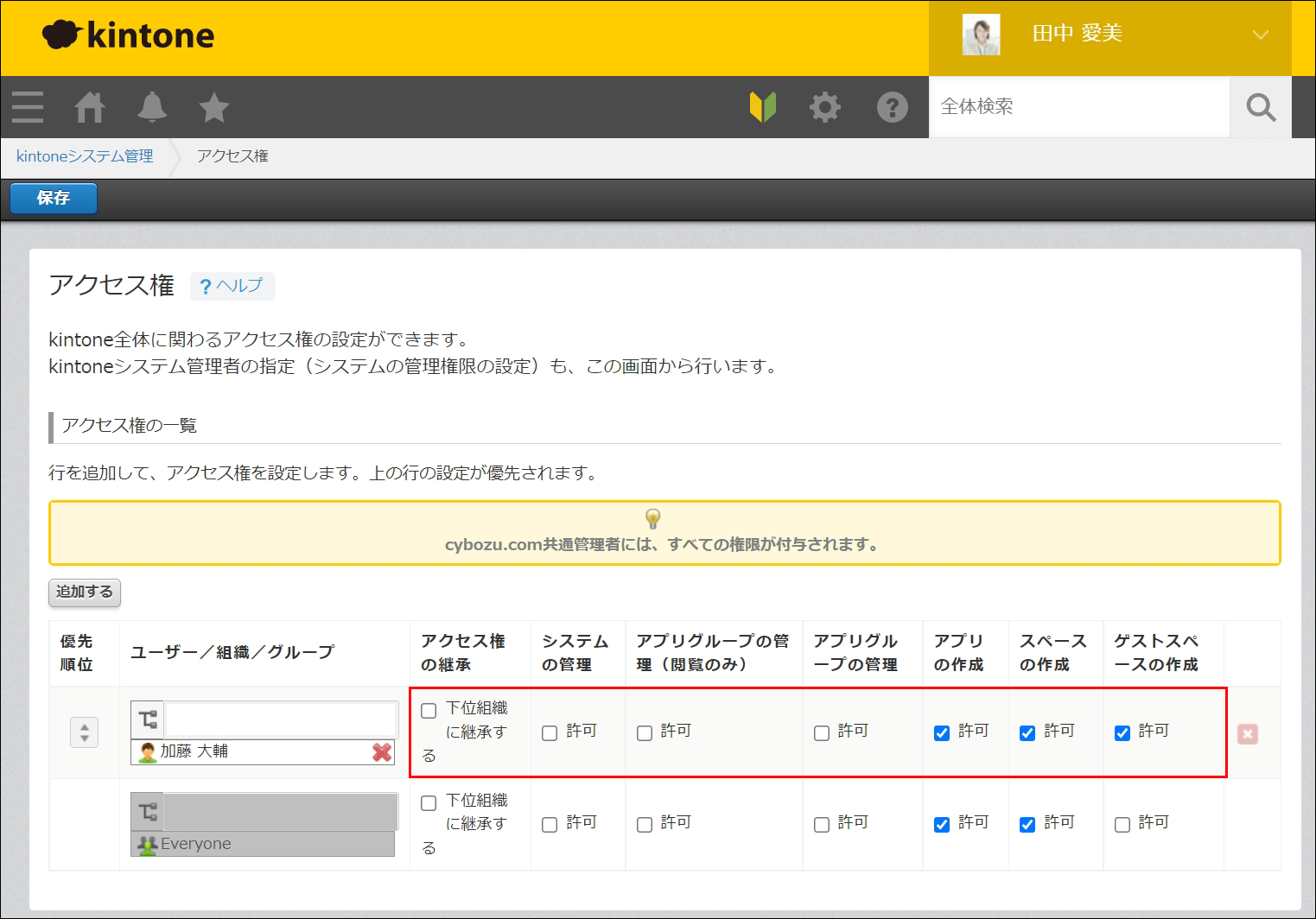Uncheck ゲストスペースの作成 許可 for 加藤 大輔
Viewport: 1316px width, 919px height.
click(x=1122, y=733)
